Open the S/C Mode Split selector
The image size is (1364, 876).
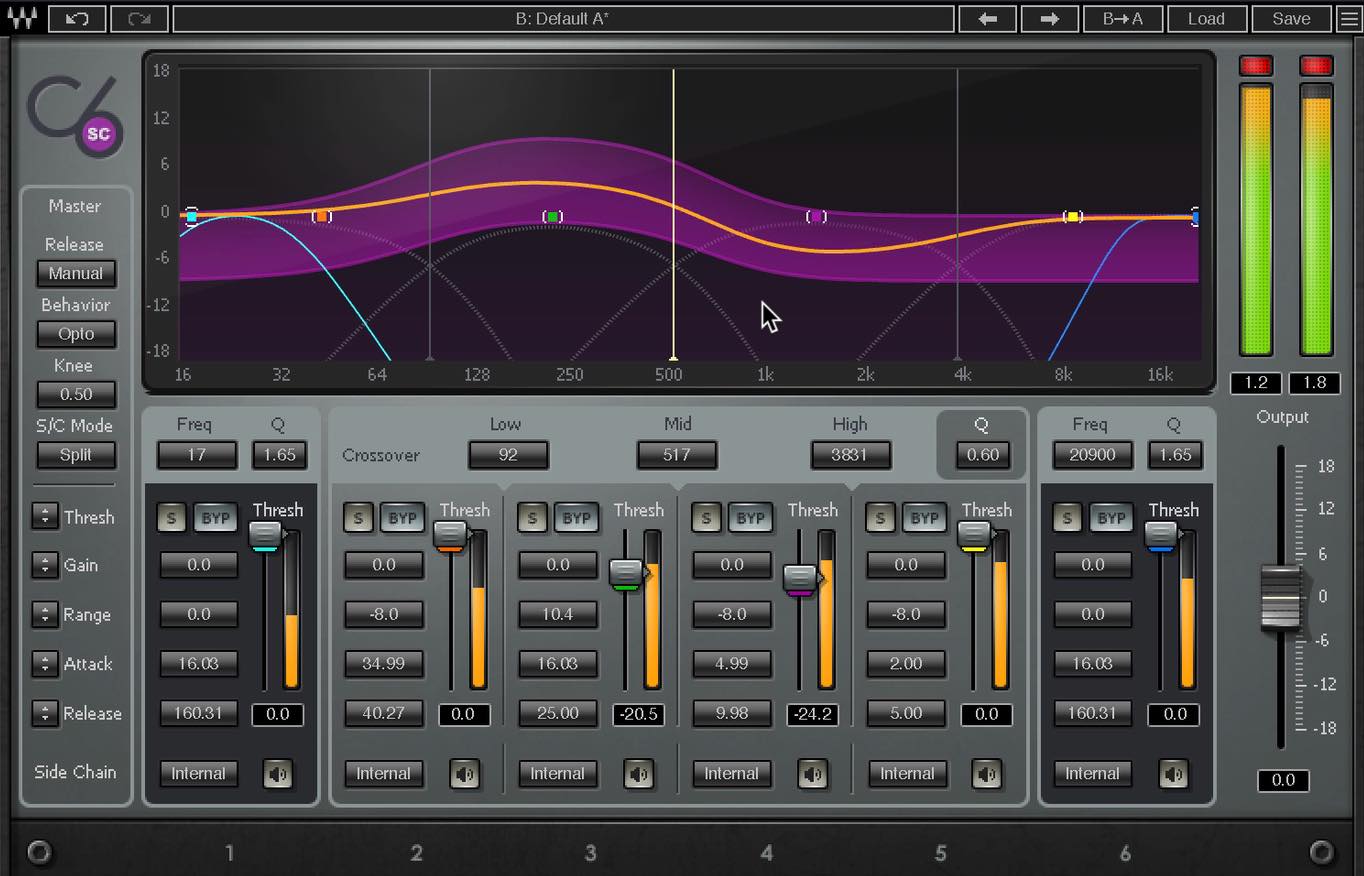click(76, 455)
